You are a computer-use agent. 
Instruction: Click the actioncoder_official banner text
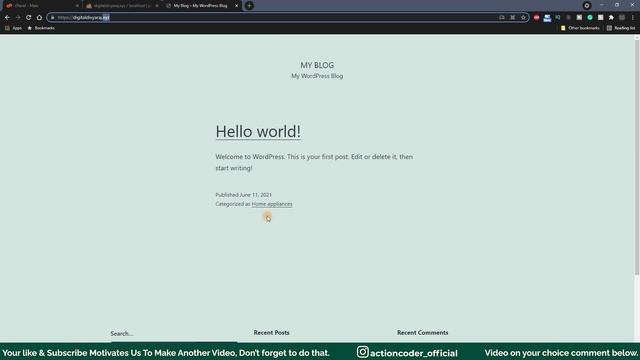click(x=413, y=353)
